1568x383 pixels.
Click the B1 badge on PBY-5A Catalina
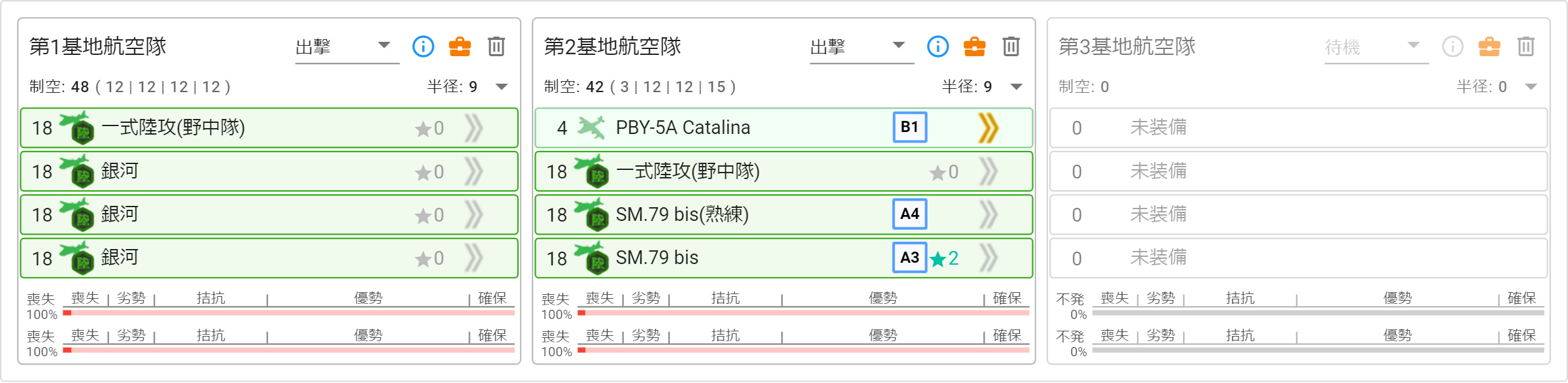click(x=909, y=127)
